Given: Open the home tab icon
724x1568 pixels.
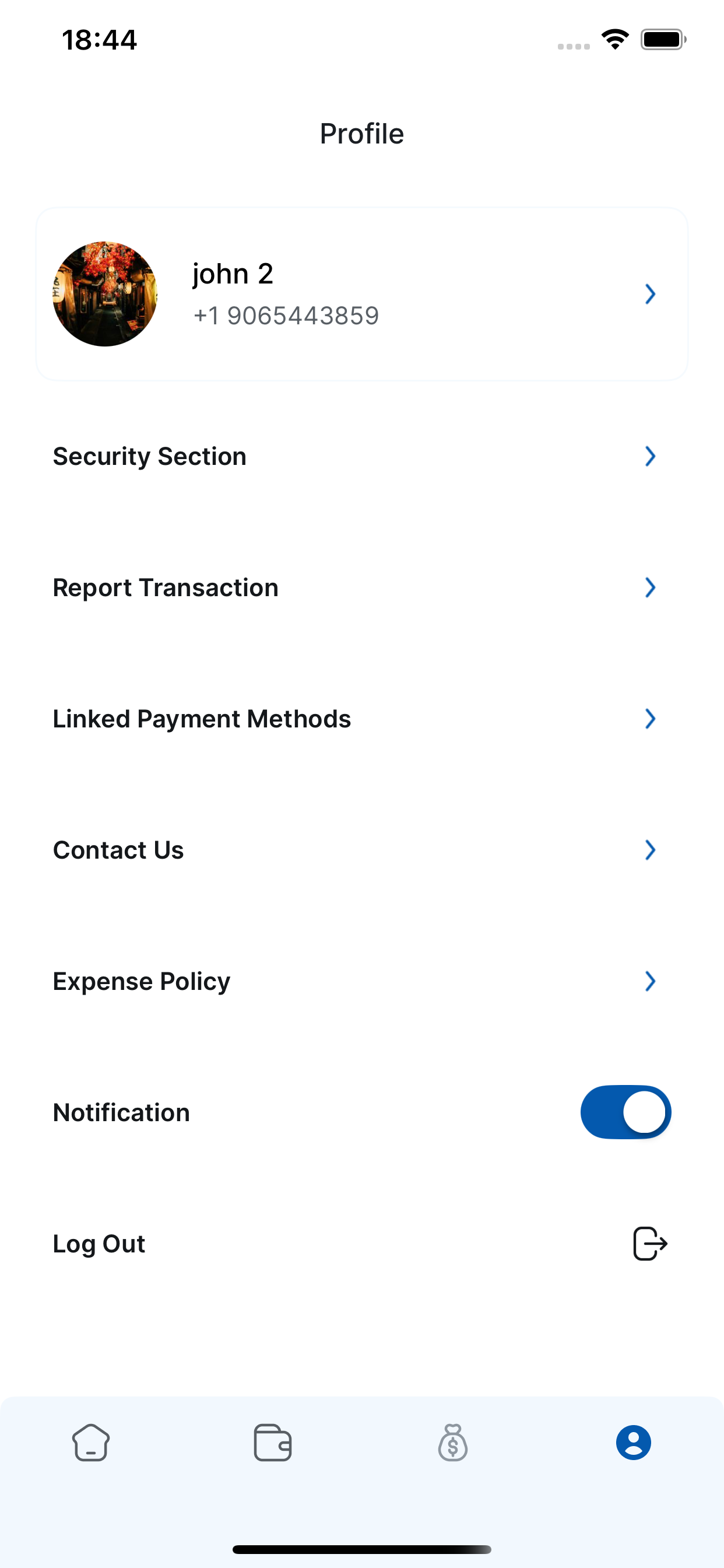Looking at the screenshot, I should (x=91, y=1443).
